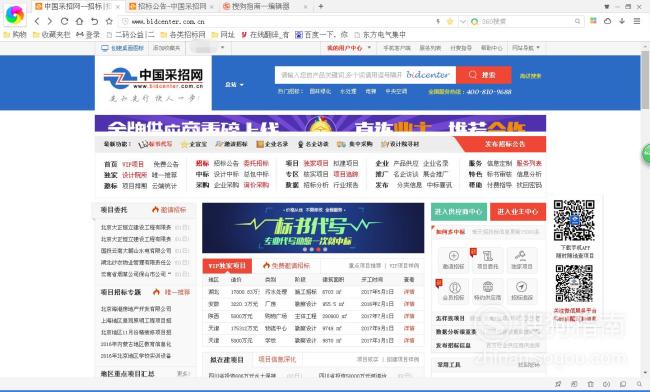Switch to the 招标公告-中国采招网 browser tab
The height and width of the screenshot is (392, 650).
point(172,6)
